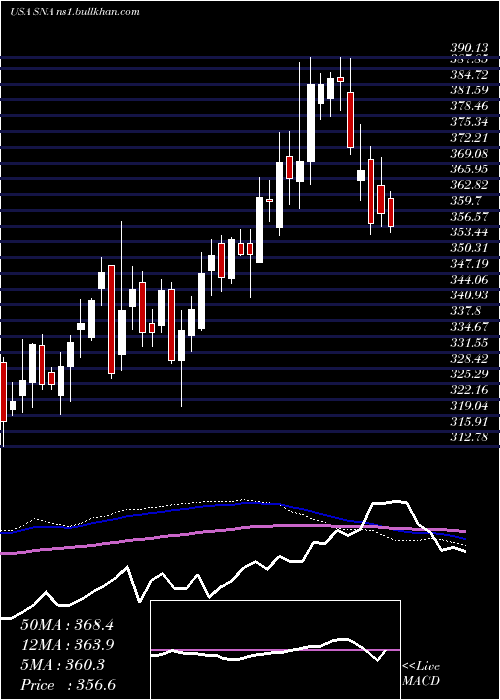The image size is (500, 700).
Task: Click the 359.7 price axis label
Action: (x=465, y=201)
